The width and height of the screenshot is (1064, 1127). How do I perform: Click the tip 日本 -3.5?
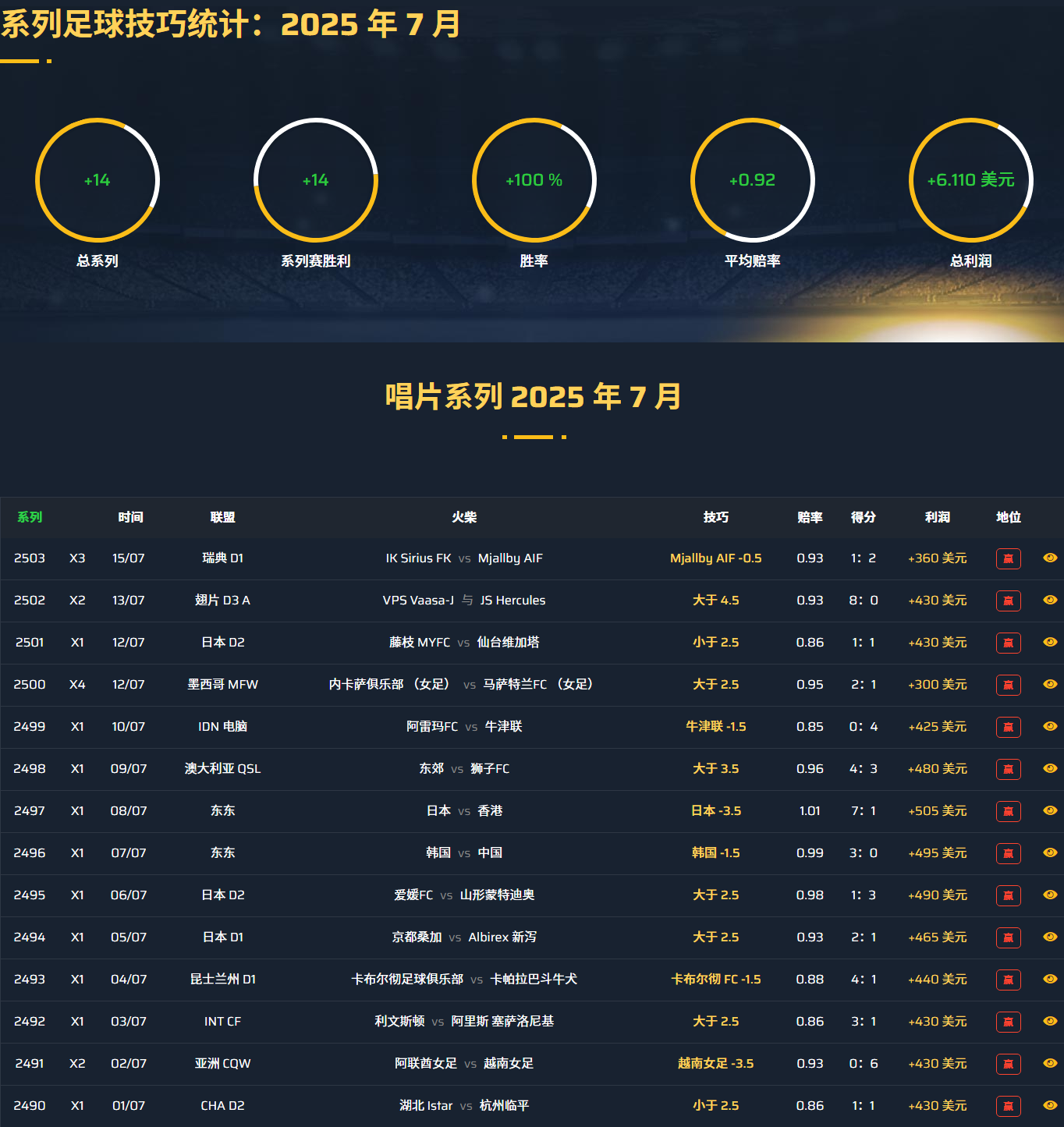click(715, 811)
